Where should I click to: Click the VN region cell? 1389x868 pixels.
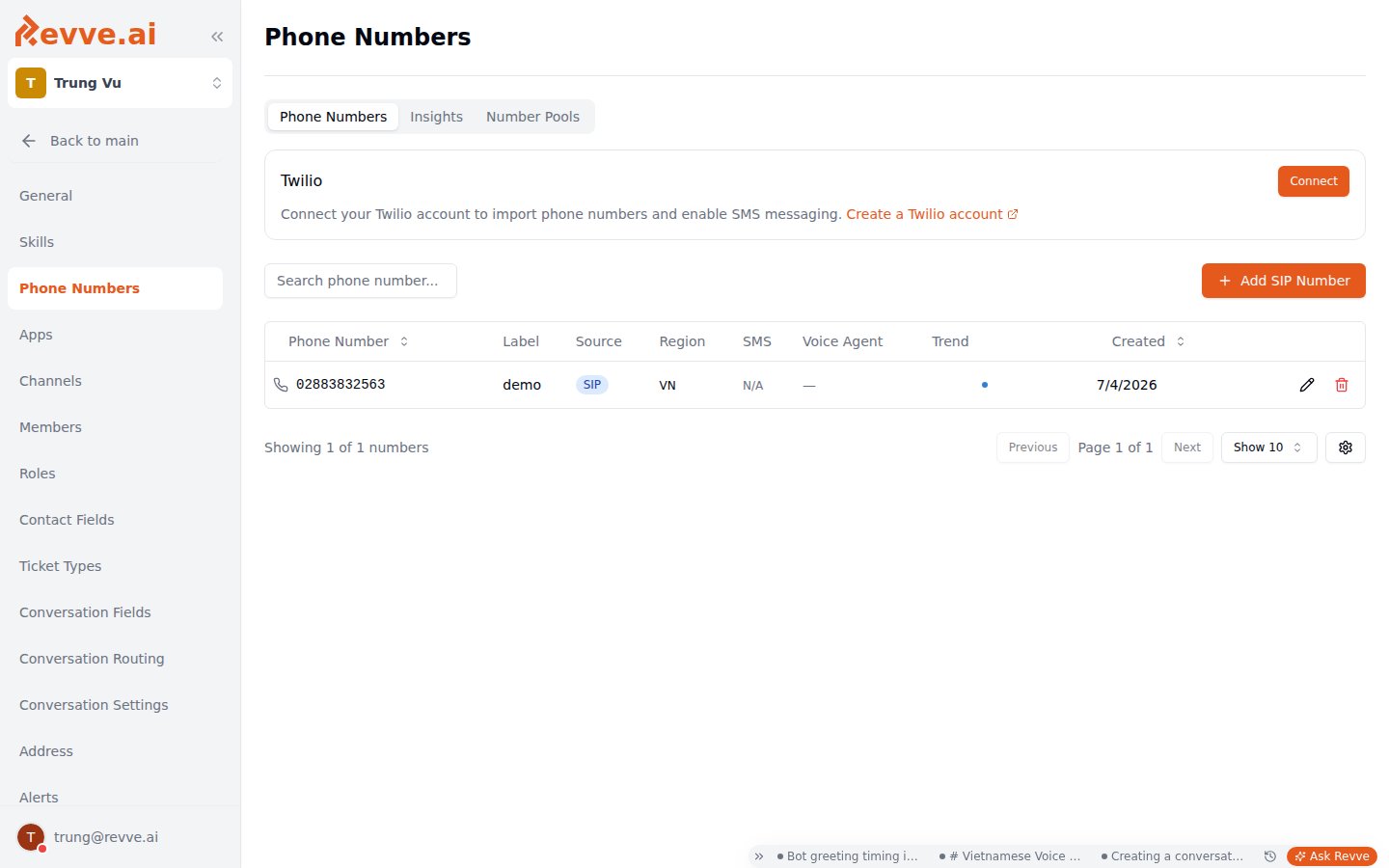click(x=667, y=385)
